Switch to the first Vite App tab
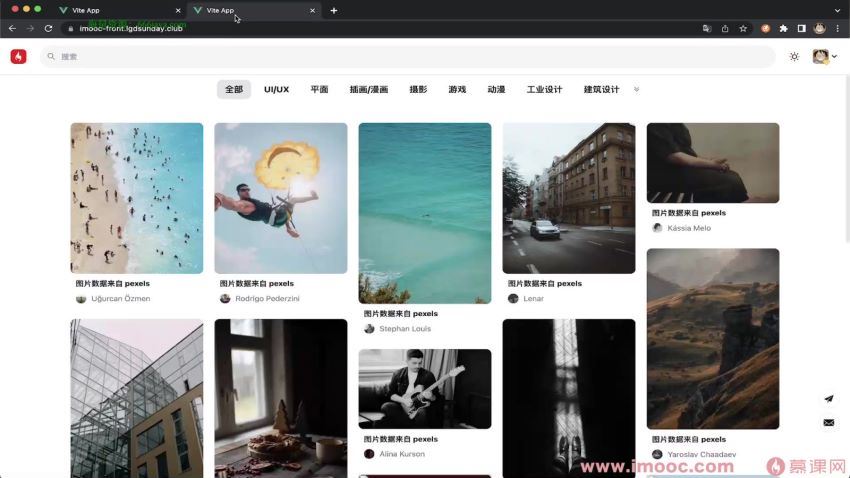 (x=119, y=10)
